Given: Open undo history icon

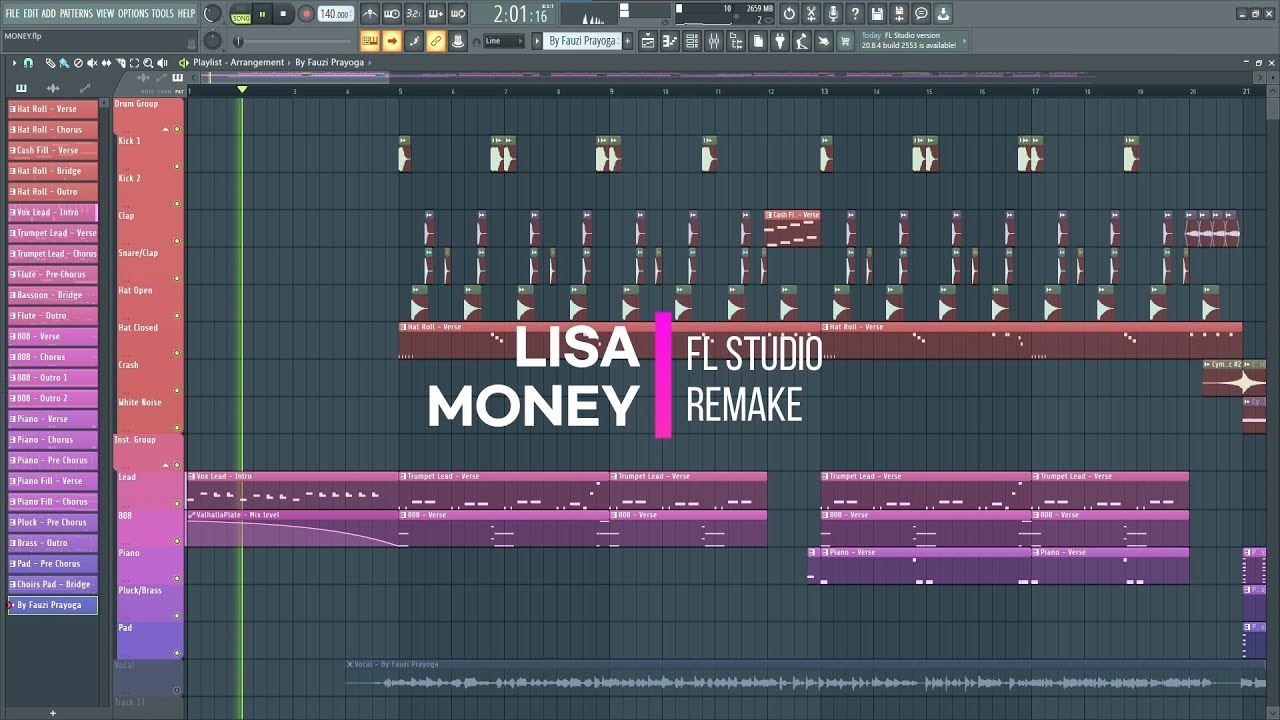Looking at the screenshot, I should [x=789, y=14].
